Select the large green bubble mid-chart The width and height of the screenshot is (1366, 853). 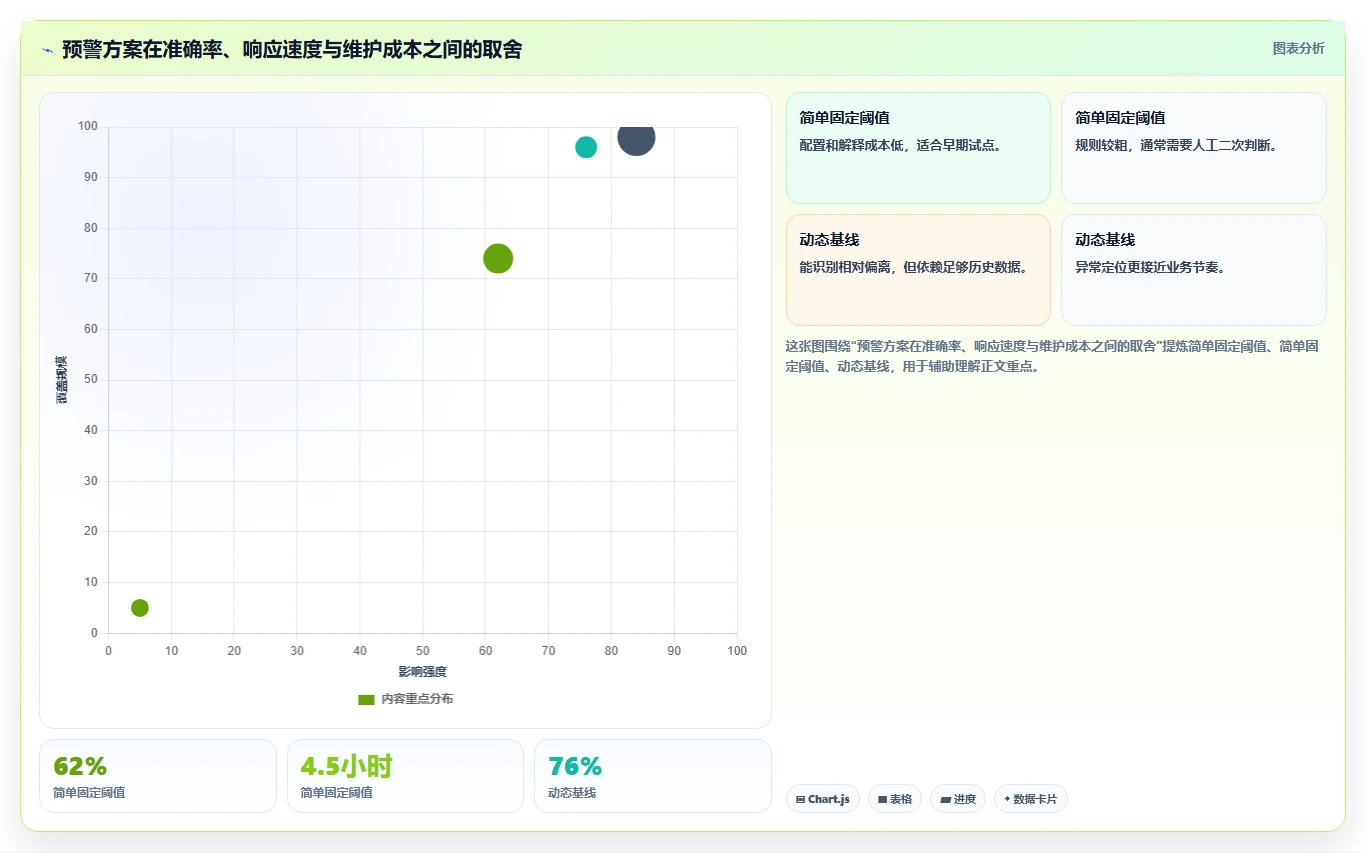point(498,259)
